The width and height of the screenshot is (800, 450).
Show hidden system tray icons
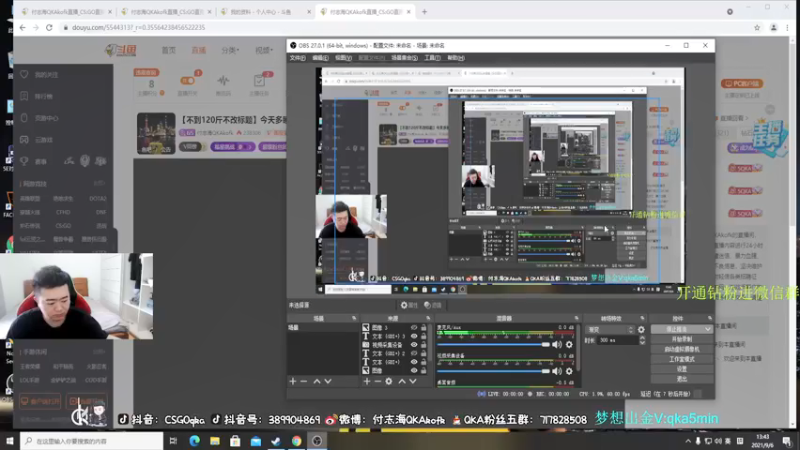pyautogui.click(x=688, y=441)
